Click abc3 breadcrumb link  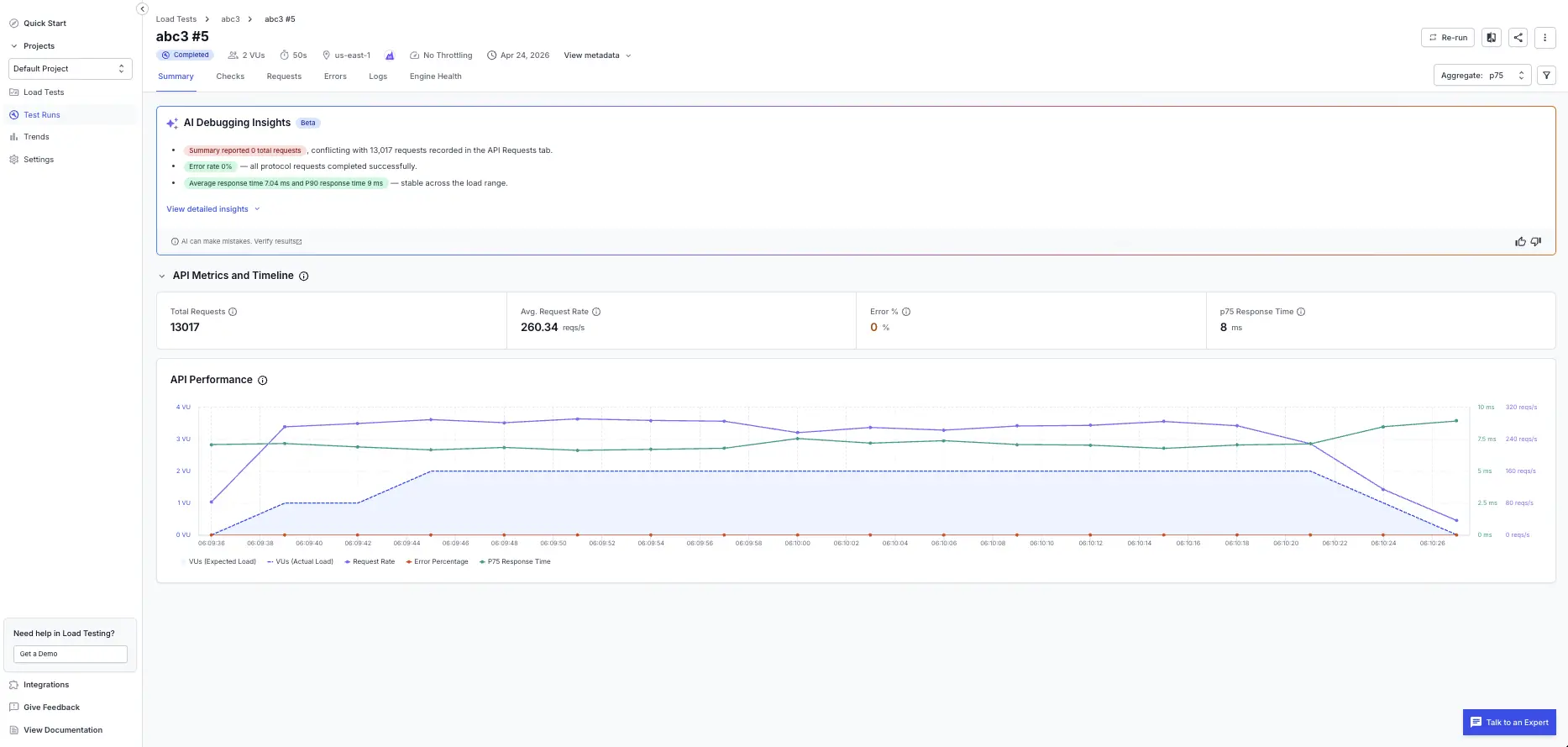[x=230, y=18]
